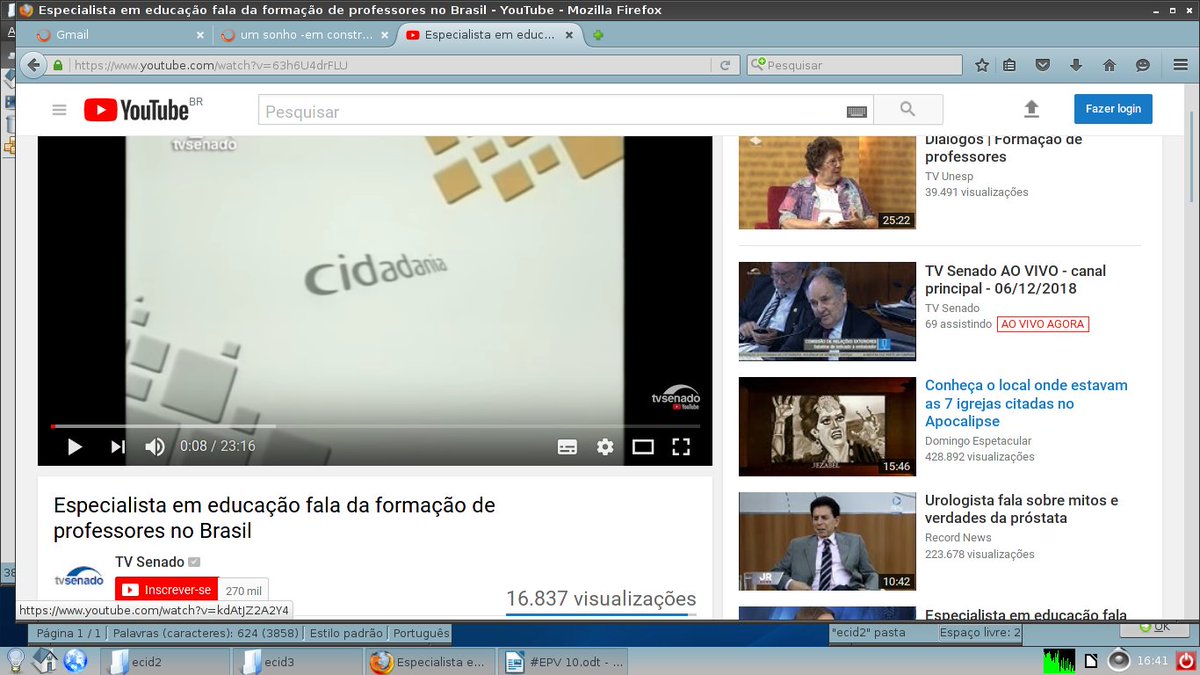The image size is (1200, 675).
Task: Mute the video volume speaker icon
Action: click(155, 447)
